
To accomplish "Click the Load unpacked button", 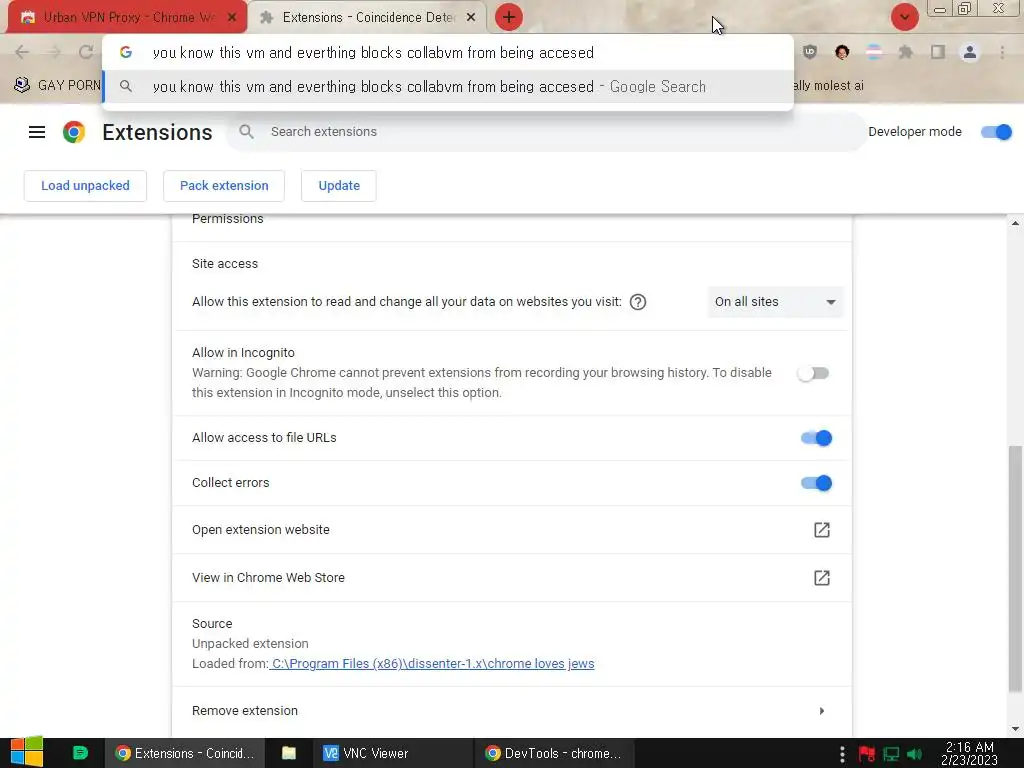I will 85,185.
